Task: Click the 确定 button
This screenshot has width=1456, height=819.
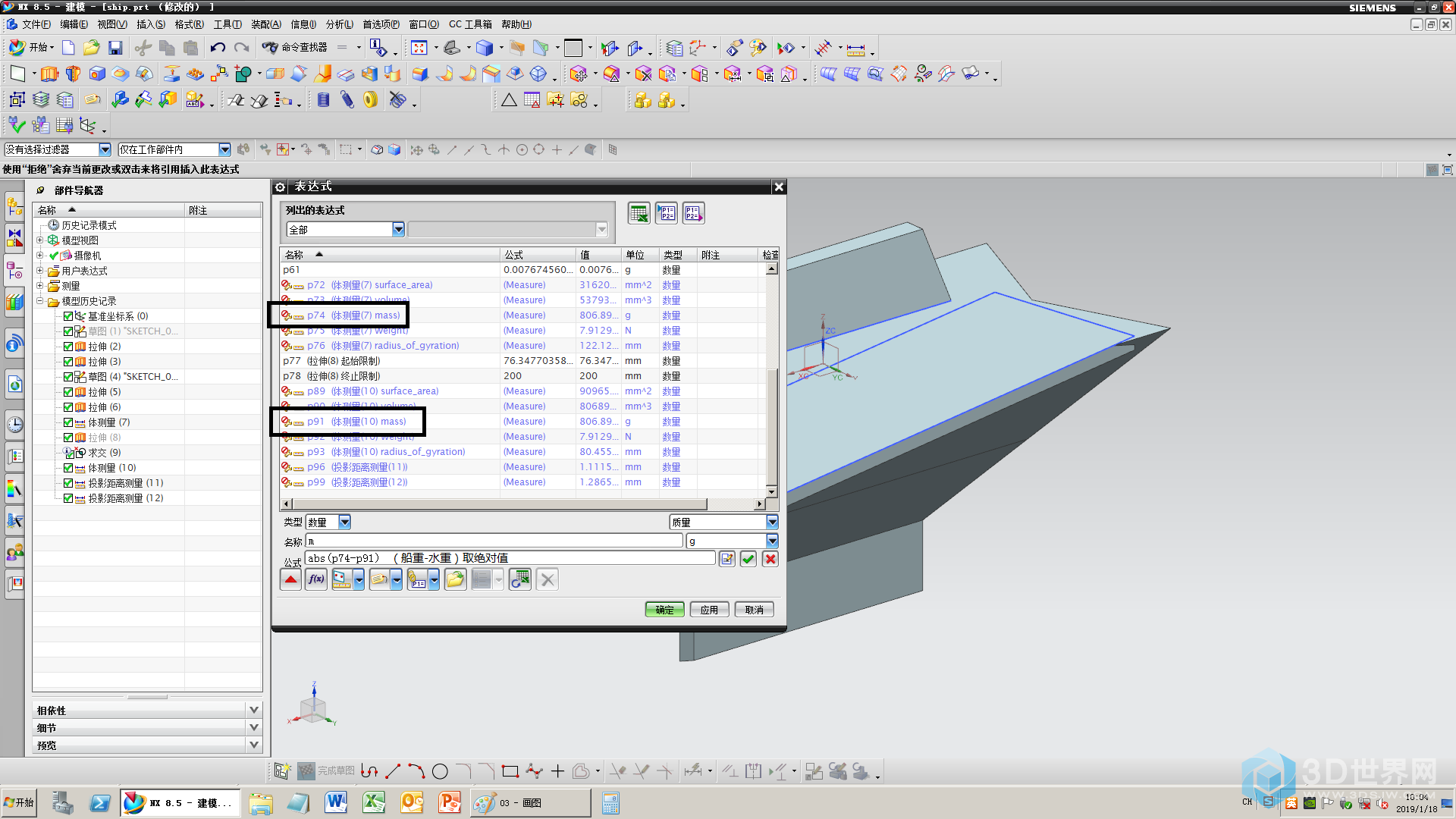Action: (664, 610)
